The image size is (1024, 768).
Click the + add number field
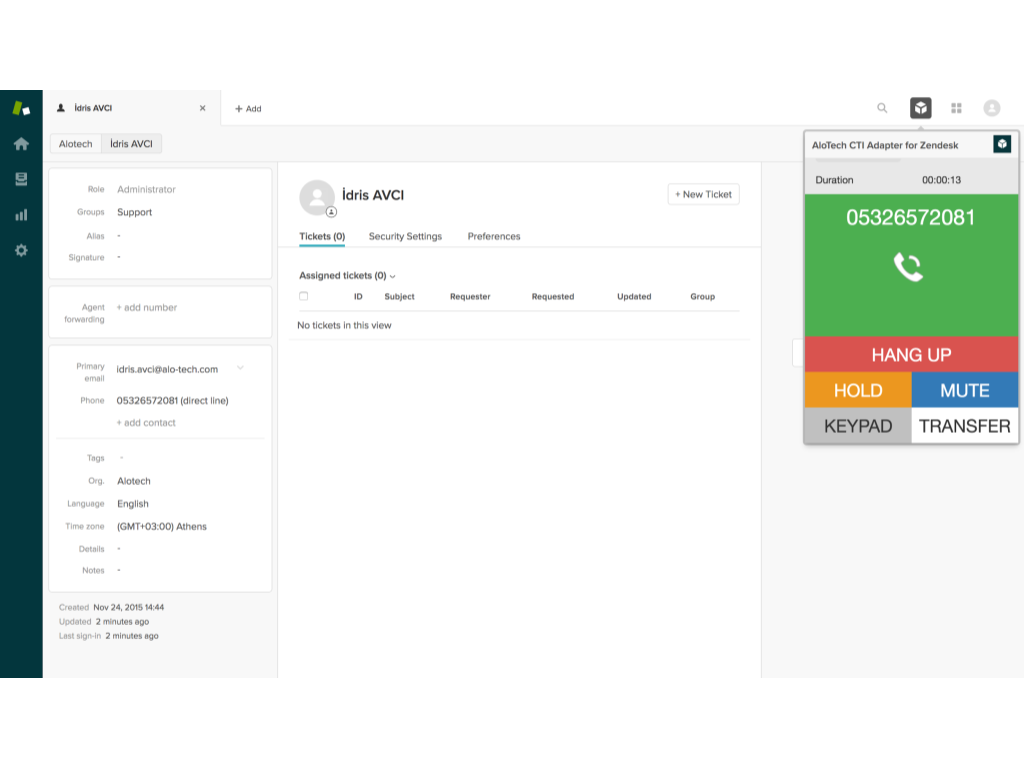[x=147, y=308]
